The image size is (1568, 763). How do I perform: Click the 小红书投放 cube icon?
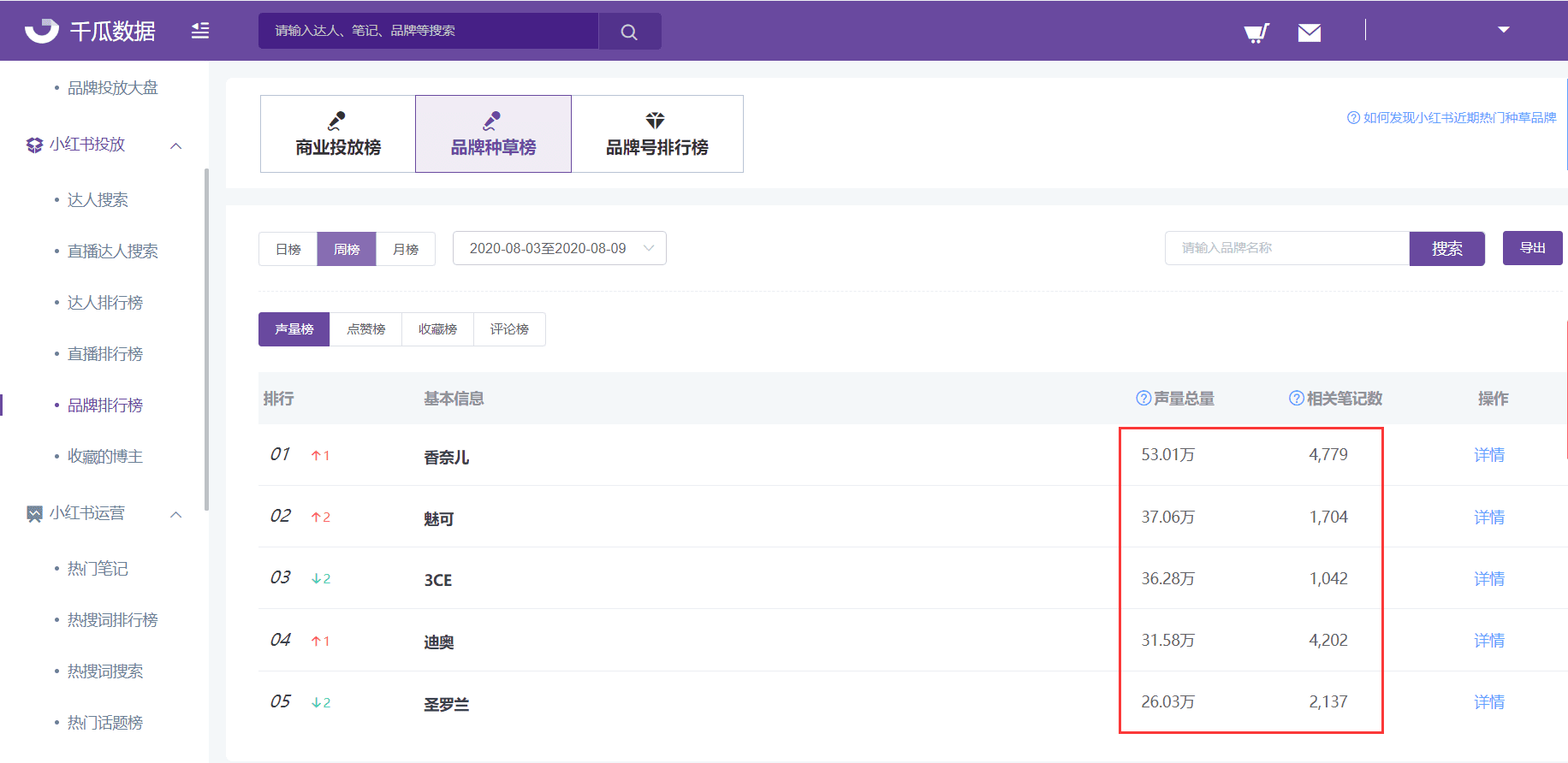(34, 145)
